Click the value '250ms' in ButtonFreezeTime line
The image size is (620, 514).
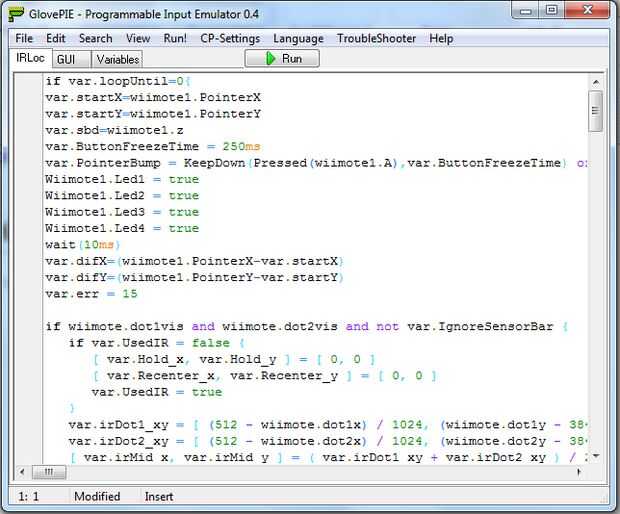tap(241, 146)
